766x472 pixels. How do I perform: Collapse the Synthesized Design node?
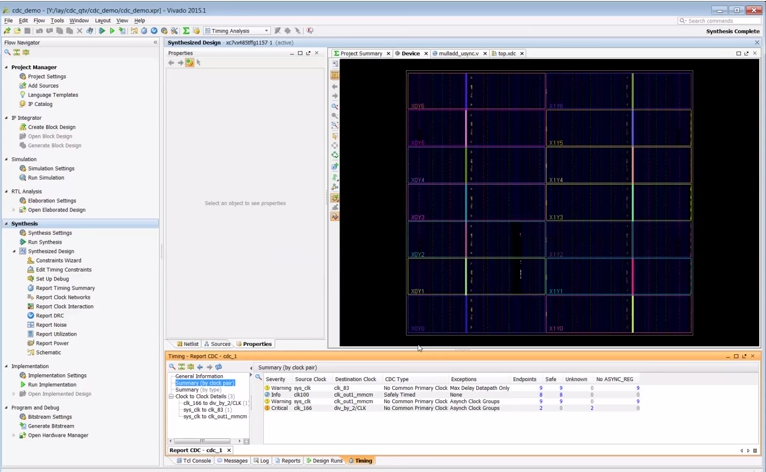14,251
